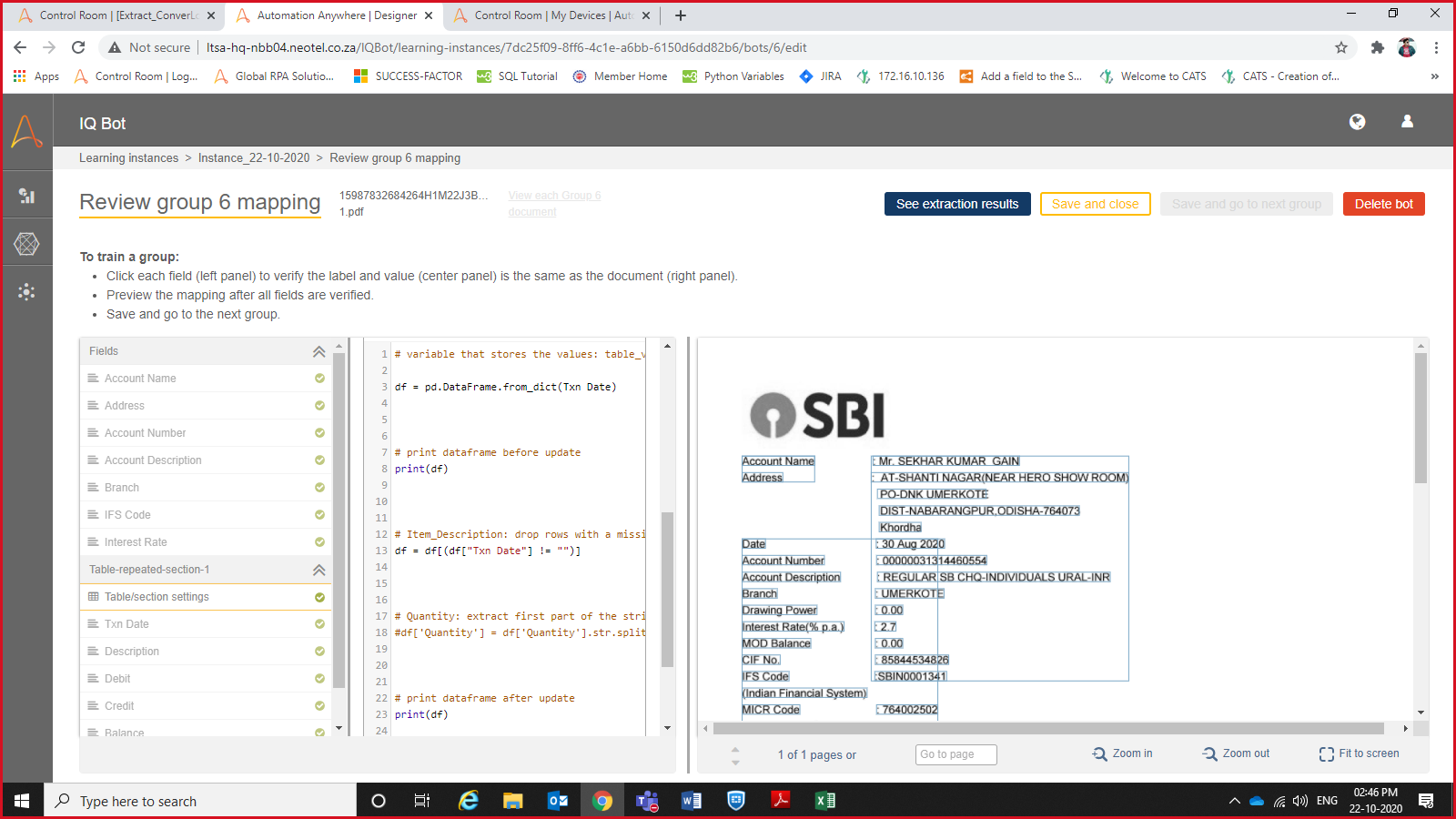The height and width of the screenshot is (819, 1456).
Task: Show hidden system tray icons chevron
Action: tap(1234, 801)
